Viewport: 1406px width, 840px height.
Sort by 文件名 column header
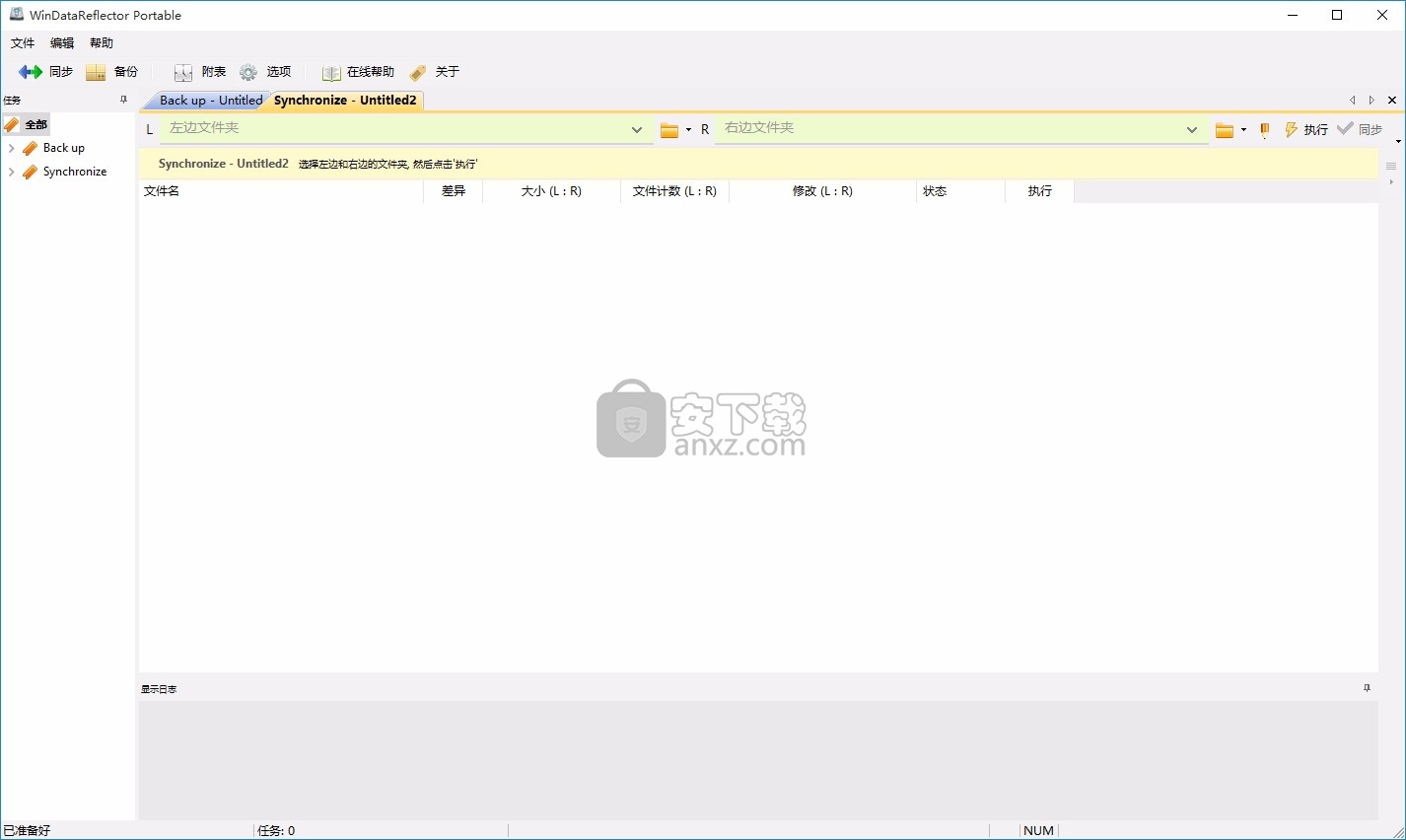(x=281, y=191)
